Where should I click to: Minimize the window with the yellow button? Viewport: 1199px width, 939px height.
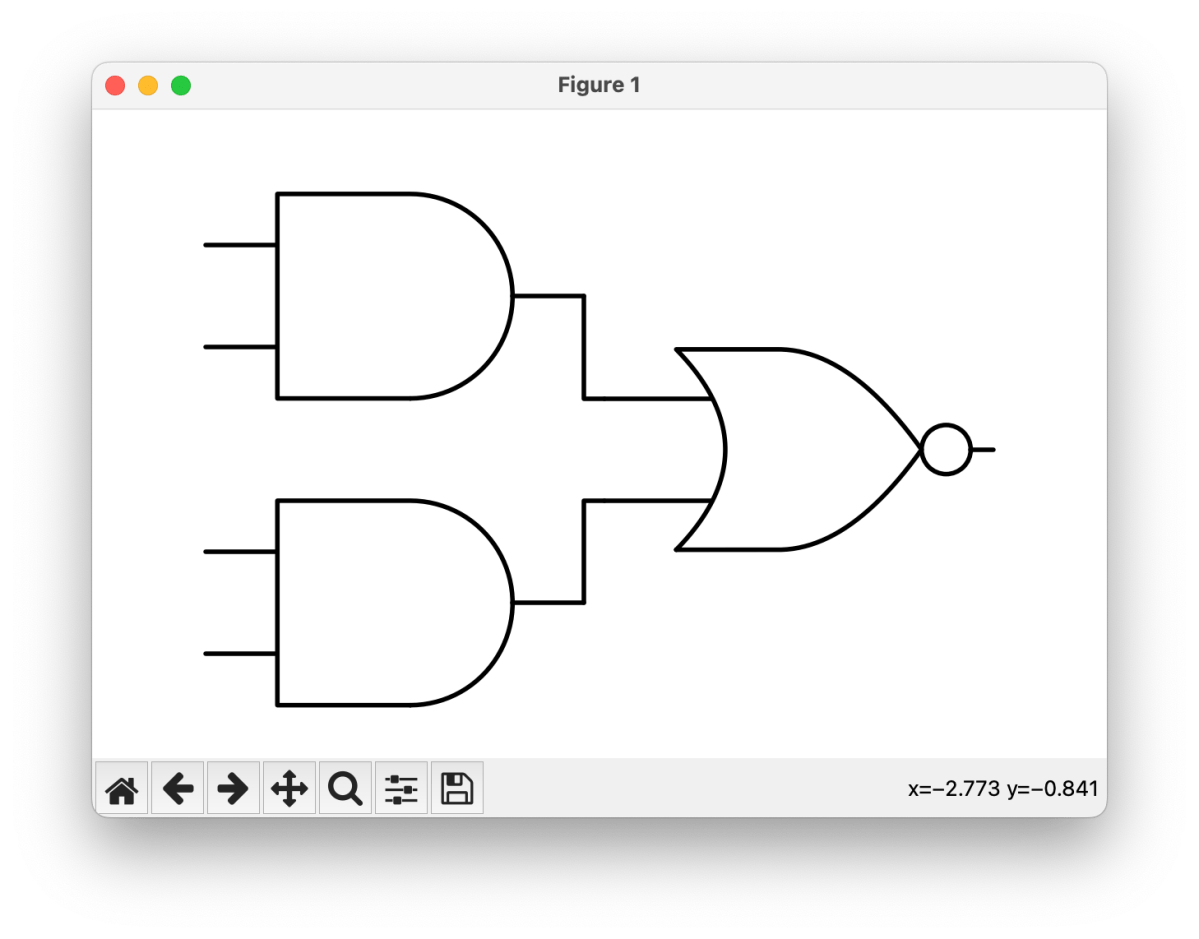148,86
